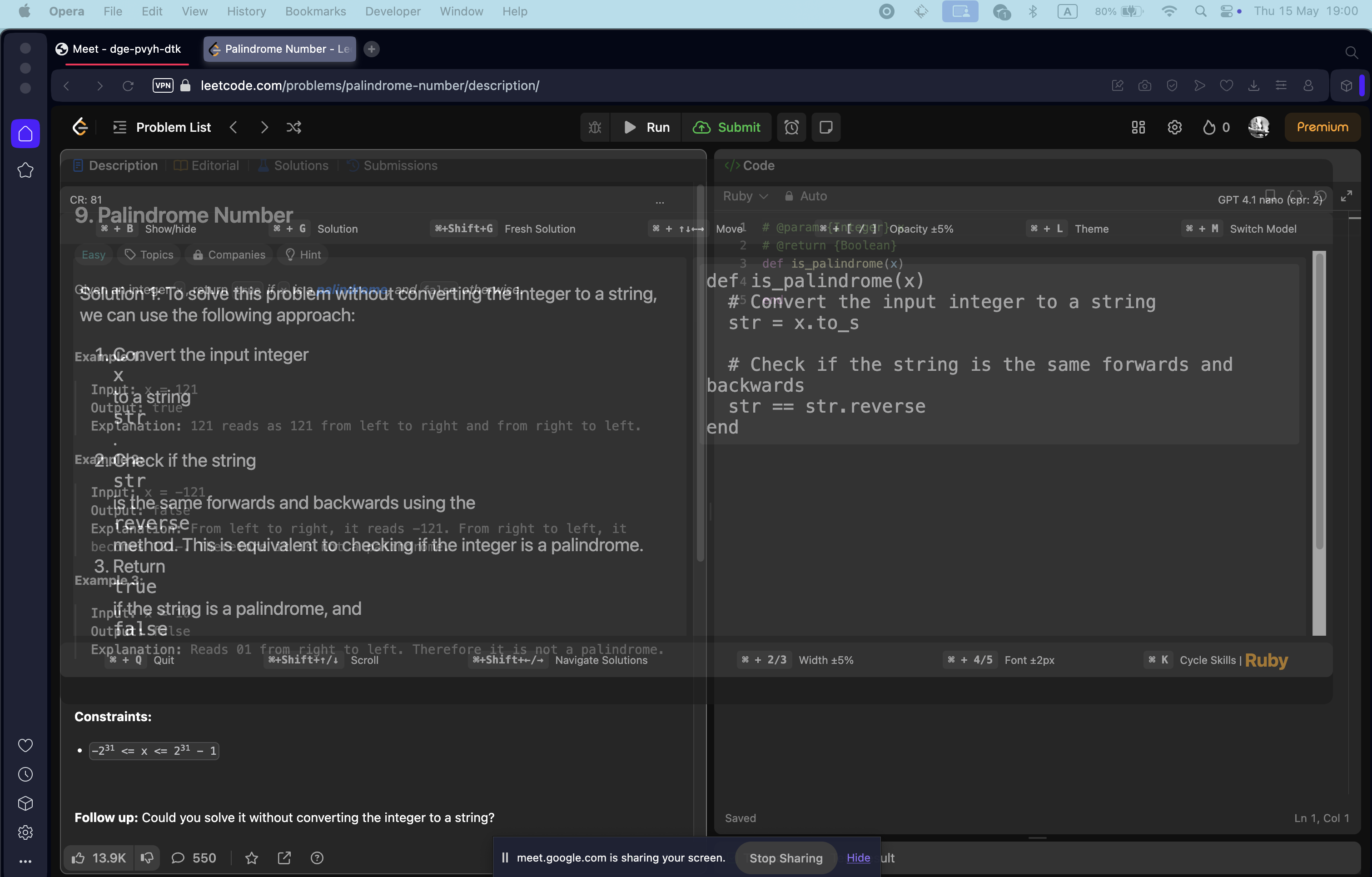Take snapshot camera icon in address bar

(x=1145, y=85)
